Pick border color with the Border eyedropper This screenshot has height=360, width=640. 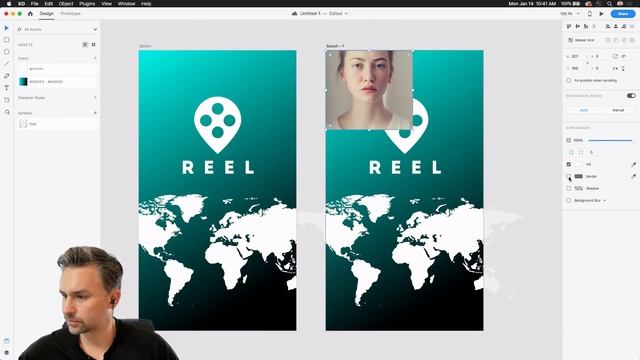633,176
